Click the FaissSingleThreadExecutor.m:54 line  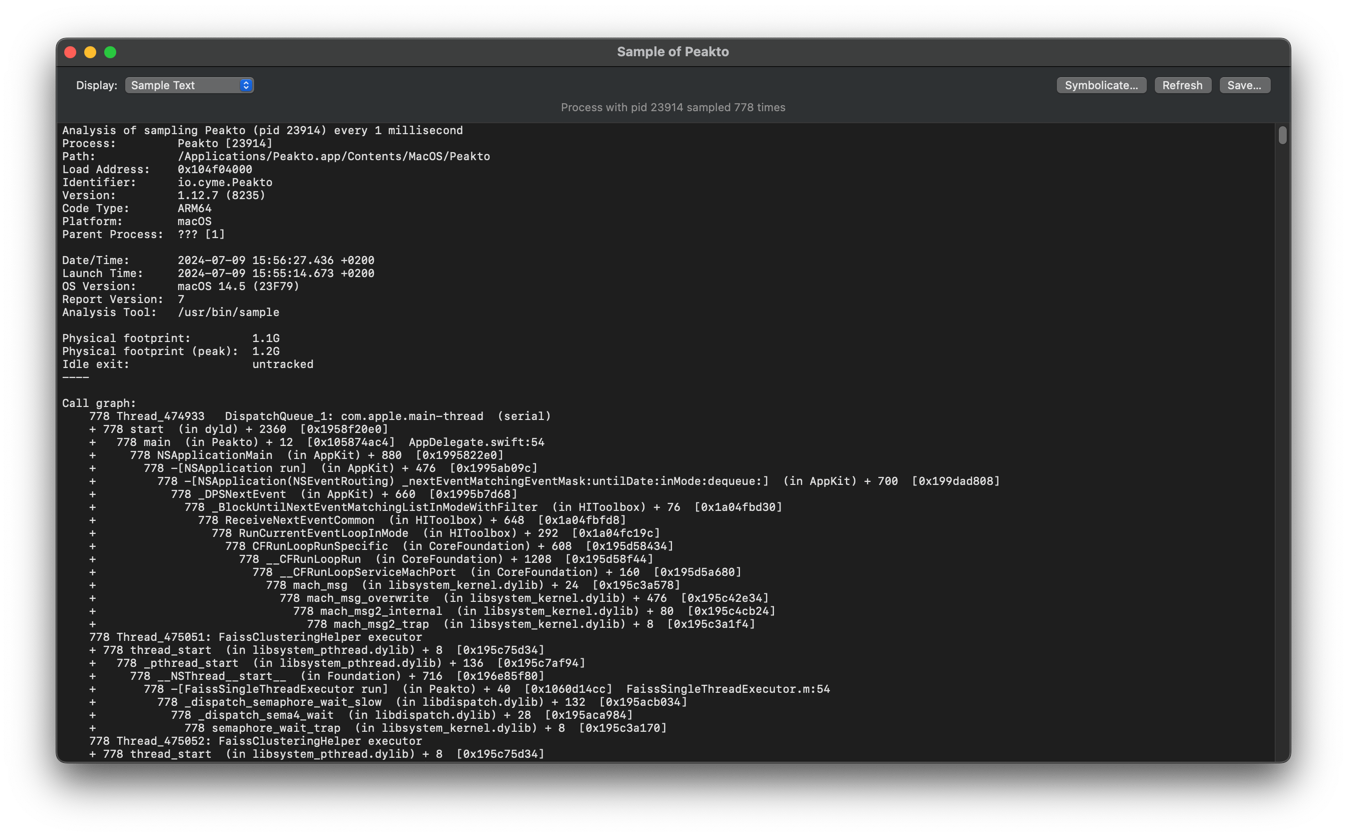(459, 689)
